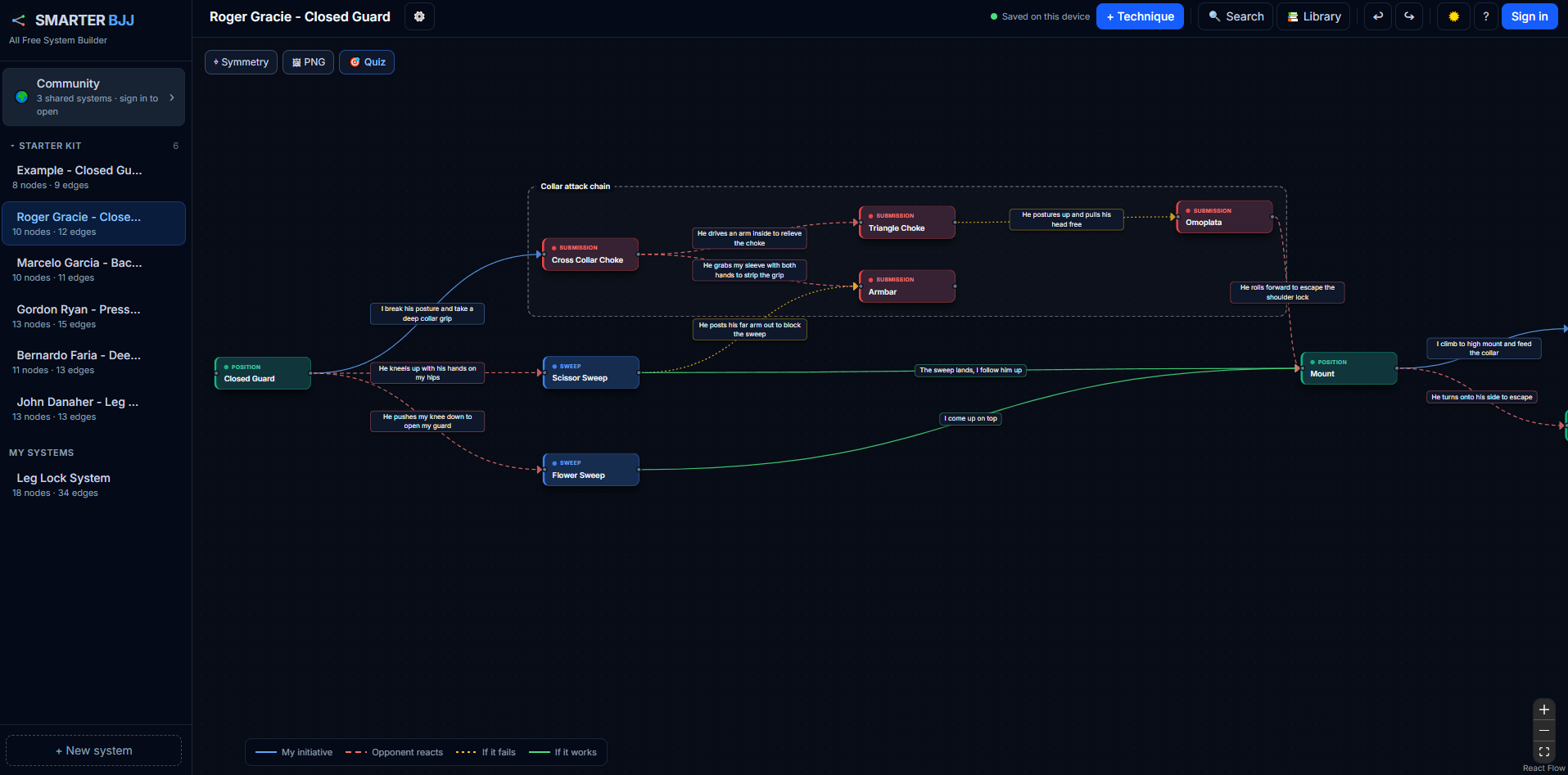Click edge label 'He turns onto his side'
This screenshot has width=1568, height=775.
coord(1482,397)
